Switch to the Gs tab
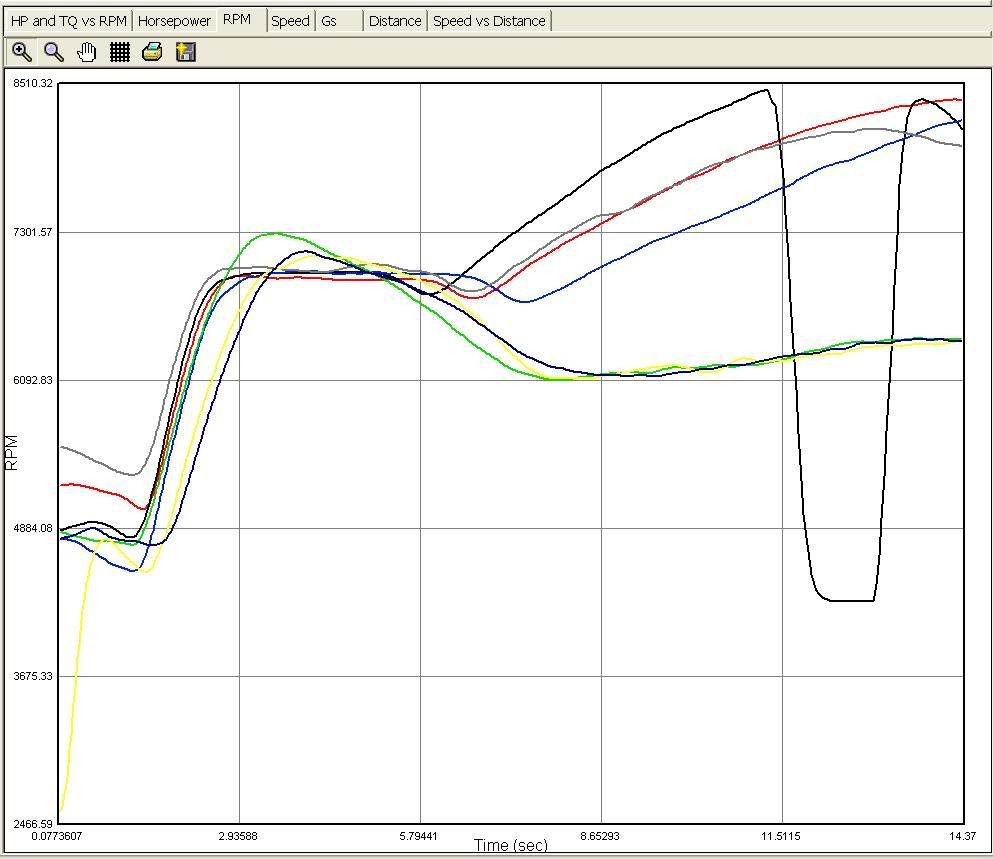This screenshot has width=993, height=859. [339, 21]
